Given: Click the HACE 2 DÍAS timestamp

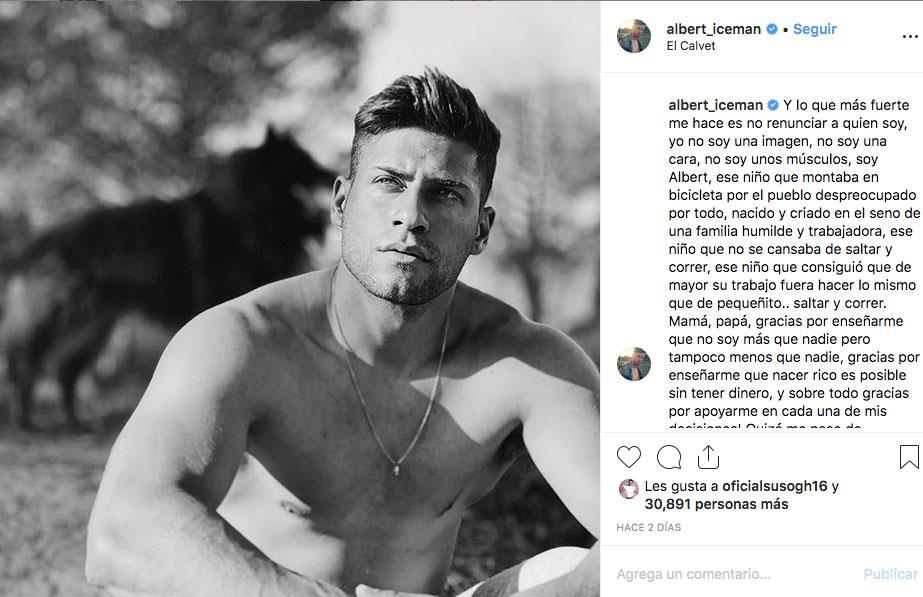Looking at the screenshot, I should coord(650,526).
